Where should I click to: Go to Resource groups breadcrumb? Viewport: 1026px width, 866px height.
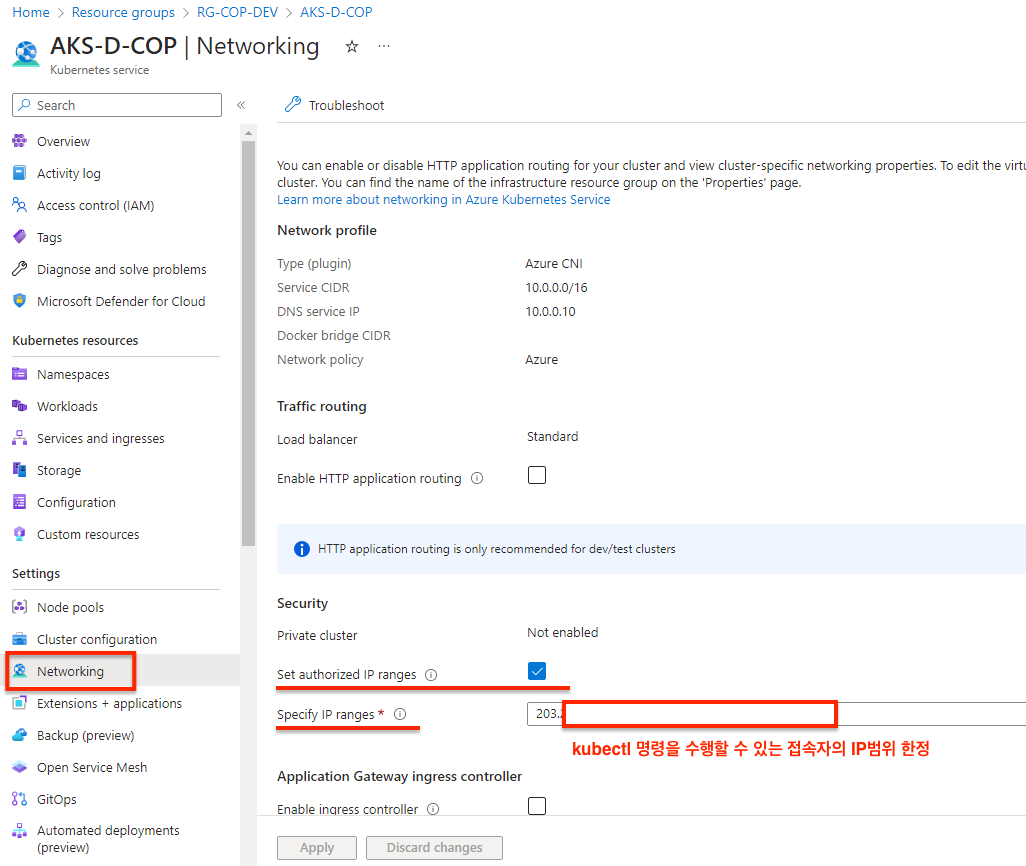(x=123, y=12)
